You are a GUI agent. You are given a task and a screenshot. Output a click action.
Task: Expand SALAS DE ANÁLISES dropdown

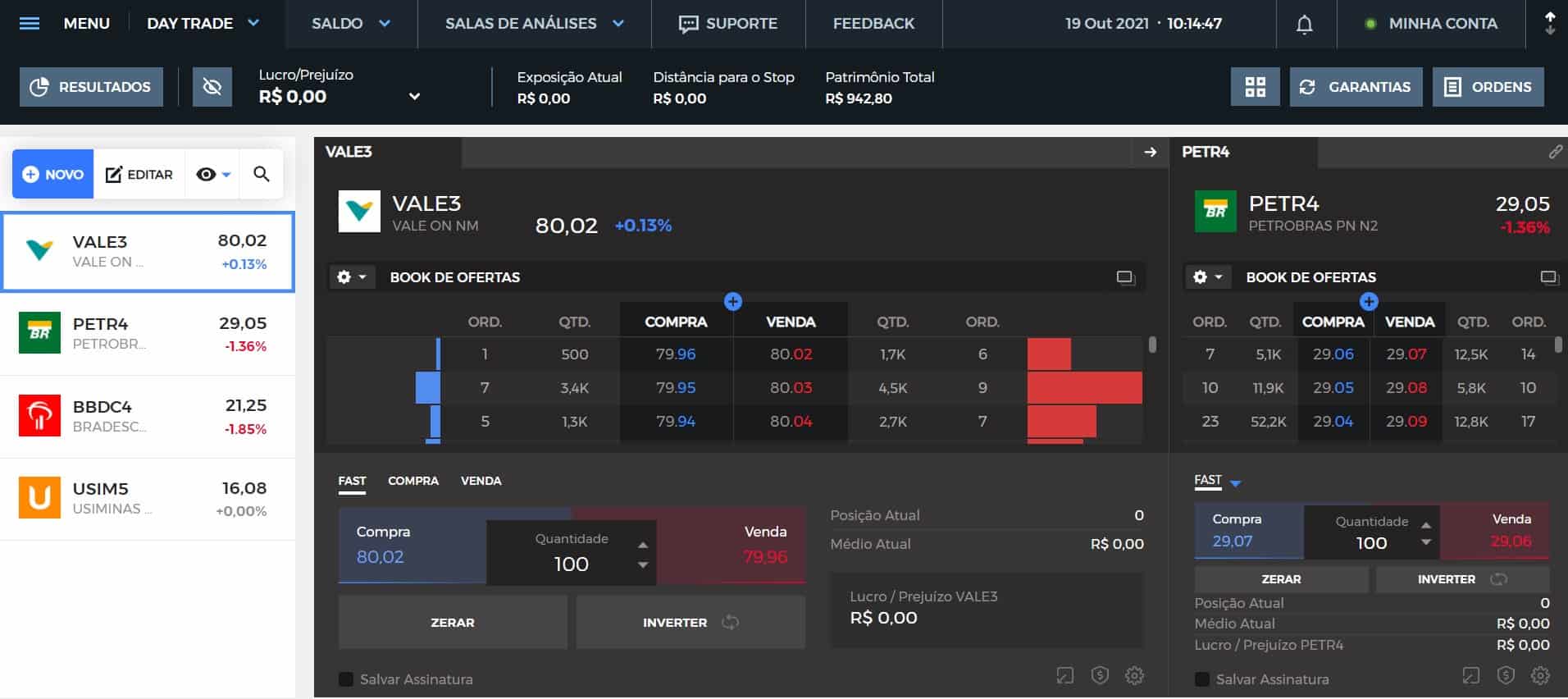click(x=618, y=24)
